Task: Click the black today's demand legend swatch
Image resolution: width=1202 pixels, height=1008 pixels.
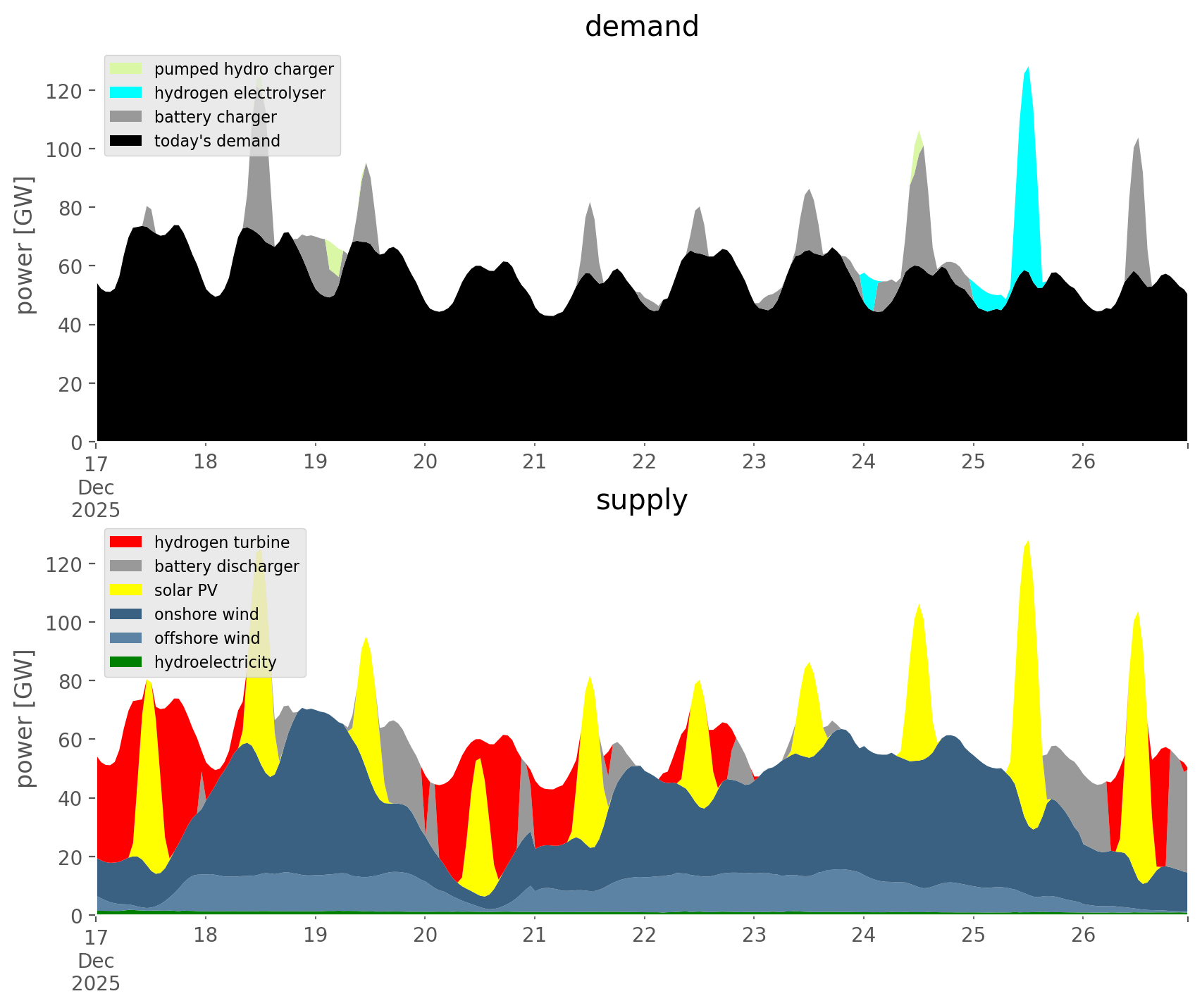Action: point(126,141)
